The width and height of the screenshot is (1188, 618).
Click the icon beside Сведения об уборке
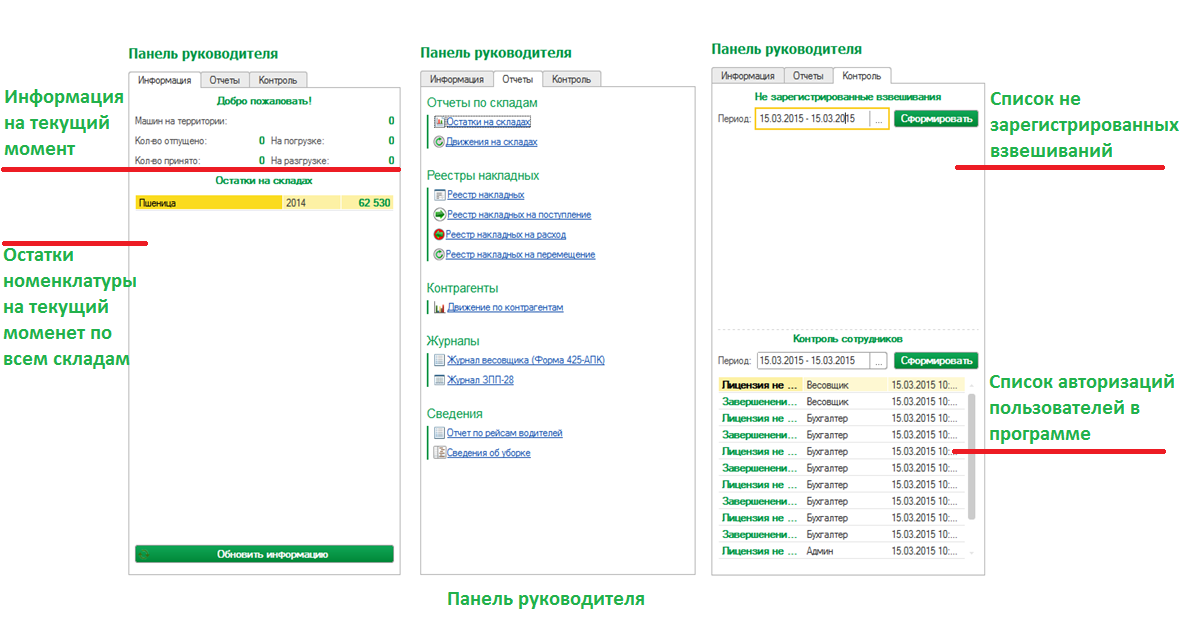click(439, 453)
